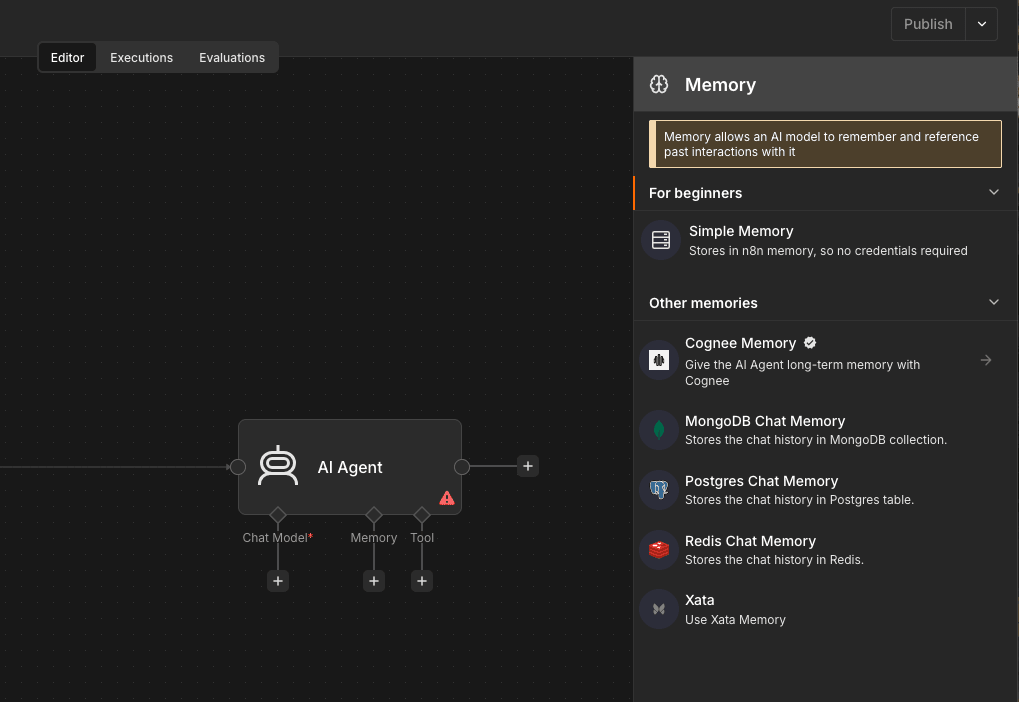Click the Chat Model connector diamond
The height and width of the screenshot is (702, 1019).
[278, 515]
